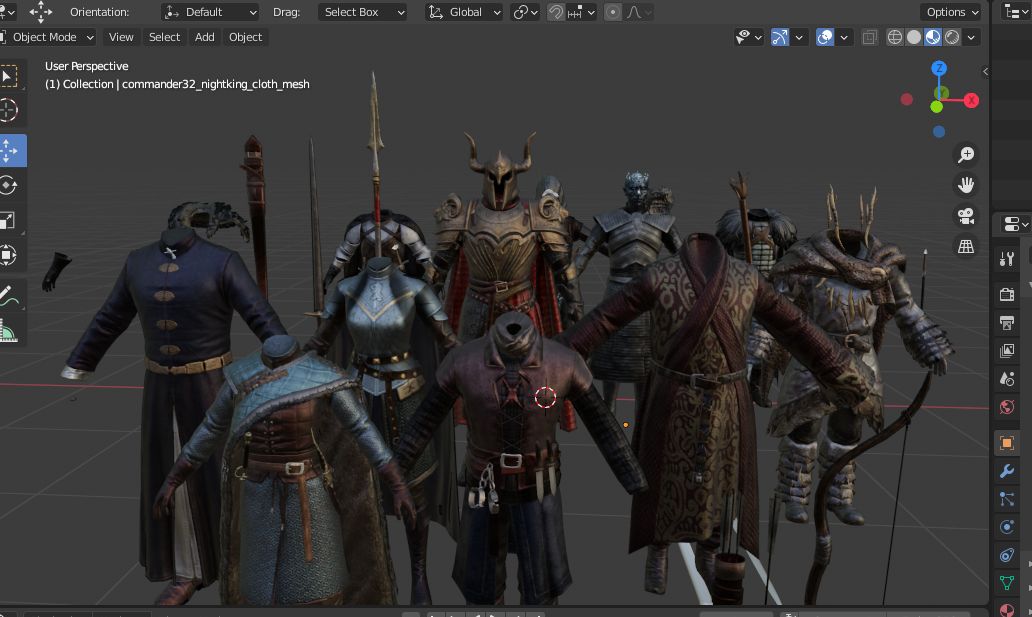
Task: Open the Scene properties tab
Action: tap(1006, 379)
